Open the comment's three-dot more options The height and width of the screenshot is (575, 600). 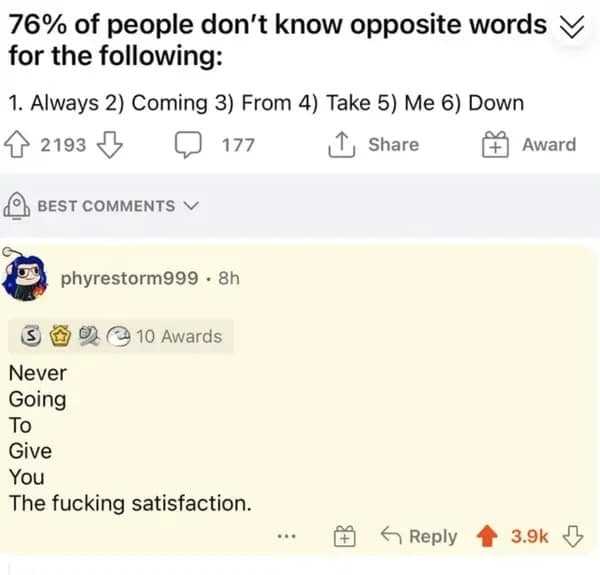[x=289, y=537]
